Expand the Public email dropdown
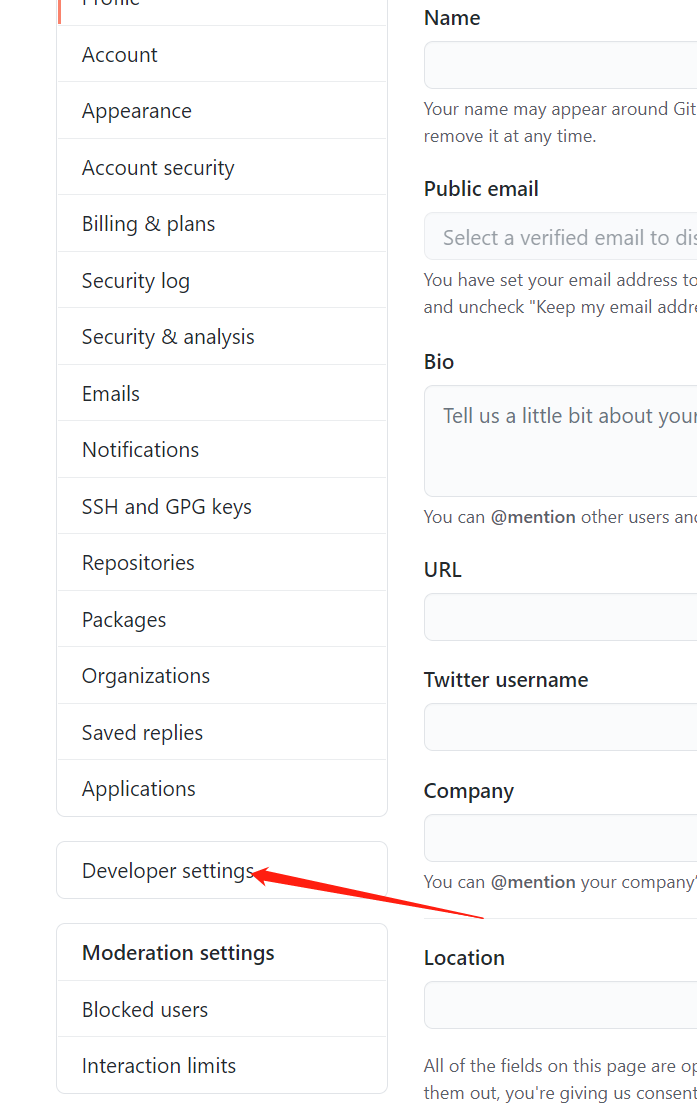This screenshot has height=1103, width=697. pyautogui.click(x=560, y=237)
